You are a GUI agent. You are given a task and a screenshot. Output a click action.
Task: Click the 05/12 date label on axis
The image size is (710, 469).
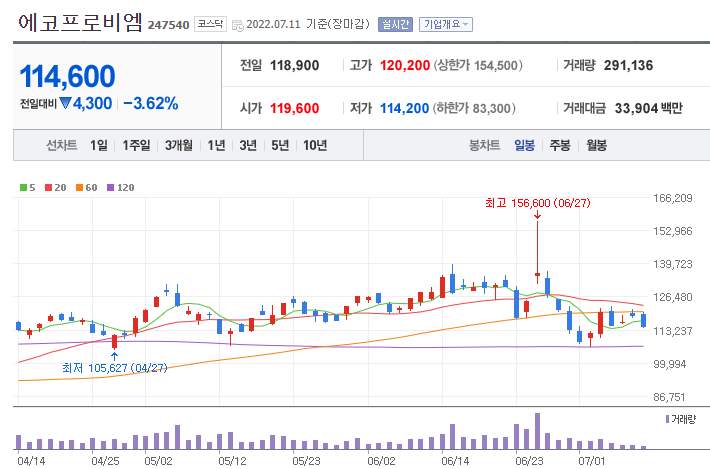click(232, 461)
